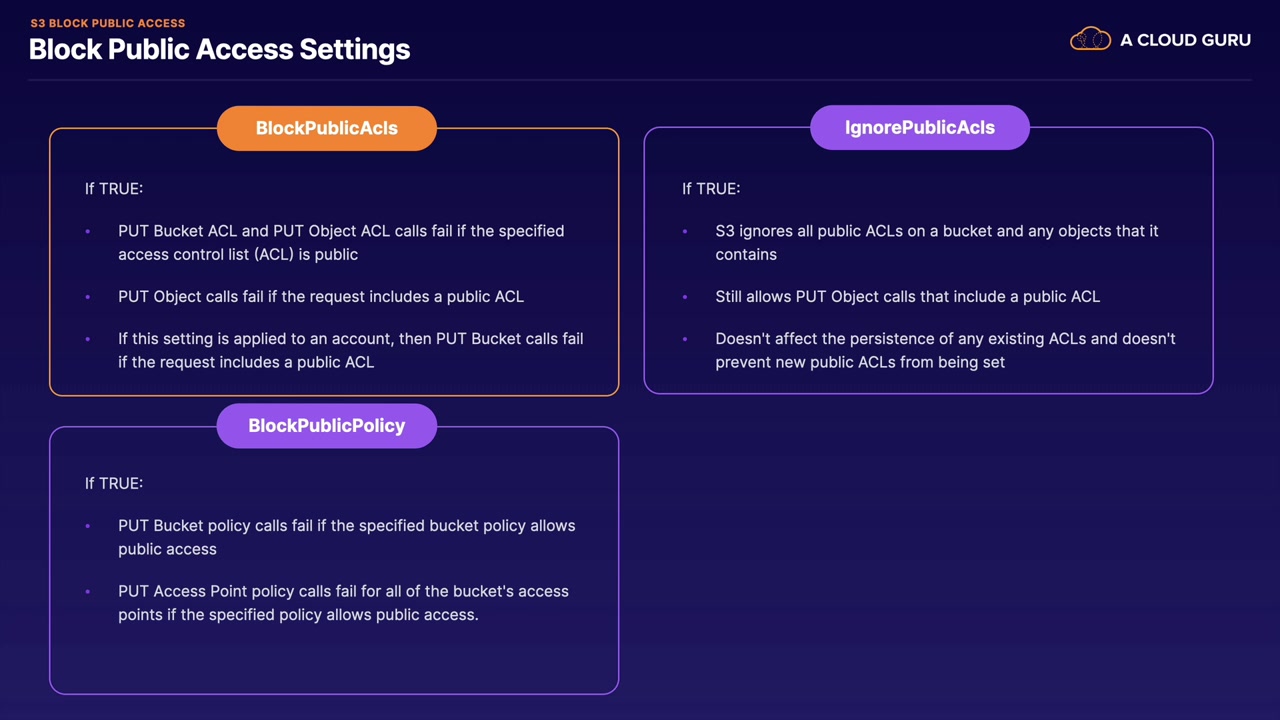Screen dimensions: 1280x720
Task: Click 'PUT Object calls fail if the request' sentence
Action: (320, 297)
